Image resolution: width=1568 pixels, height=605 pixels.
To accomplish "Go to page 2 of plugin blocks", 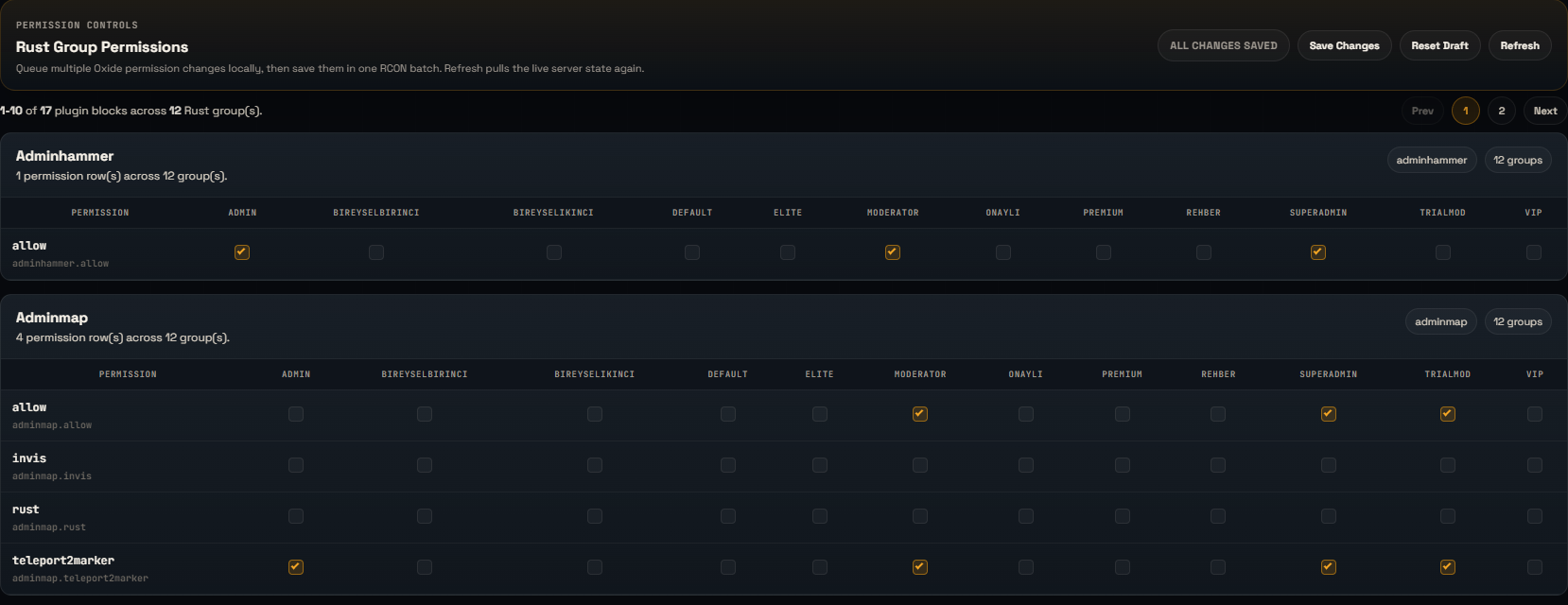I will pos(1501,111).
